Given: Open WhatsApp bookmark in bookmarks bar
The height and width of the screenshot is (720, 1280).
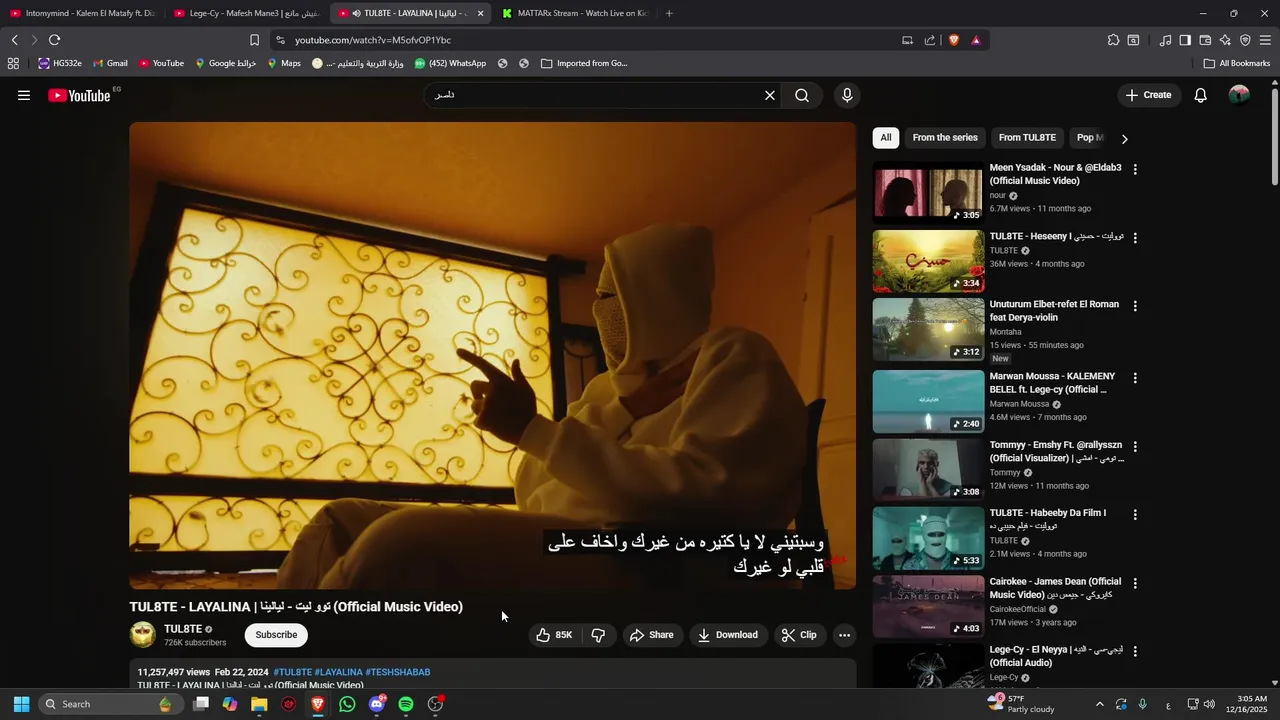Looking at the screenshot, I should (x=450, y=63).
